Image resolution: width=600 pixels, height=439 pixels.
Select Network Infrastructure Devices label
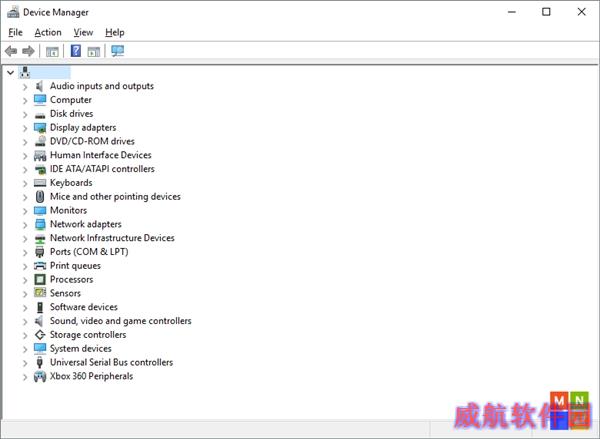pos(112,238)
